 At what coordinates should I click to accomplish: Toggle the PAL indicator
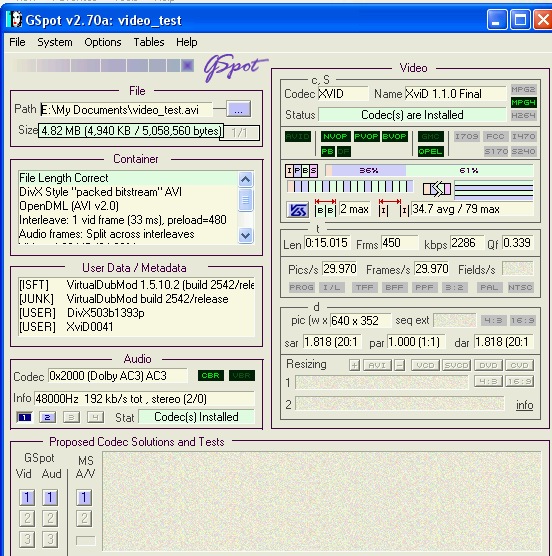pos(489,287)
